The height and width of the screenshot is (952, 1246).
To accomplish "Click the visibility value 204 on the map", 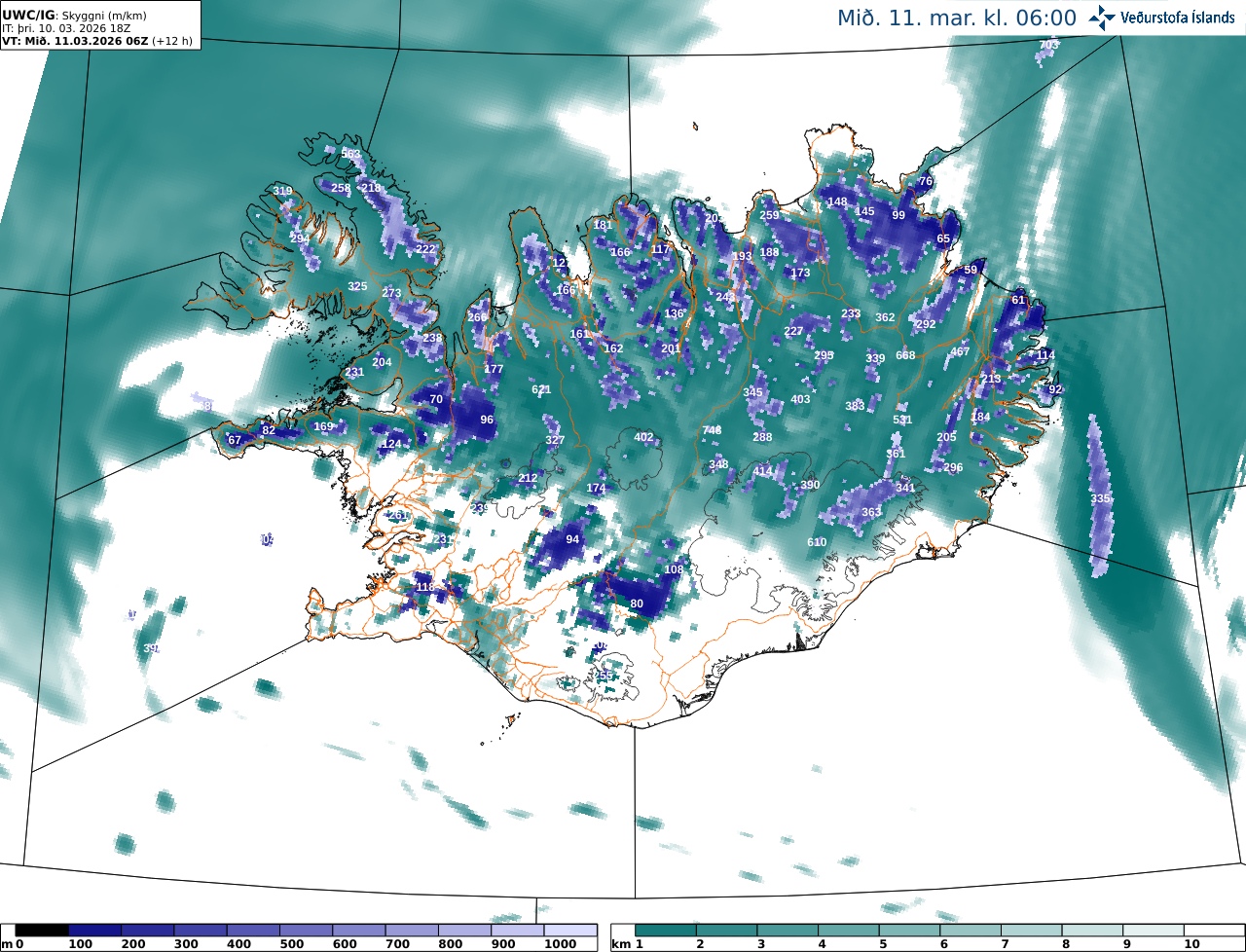I will [x=382, y=362].
